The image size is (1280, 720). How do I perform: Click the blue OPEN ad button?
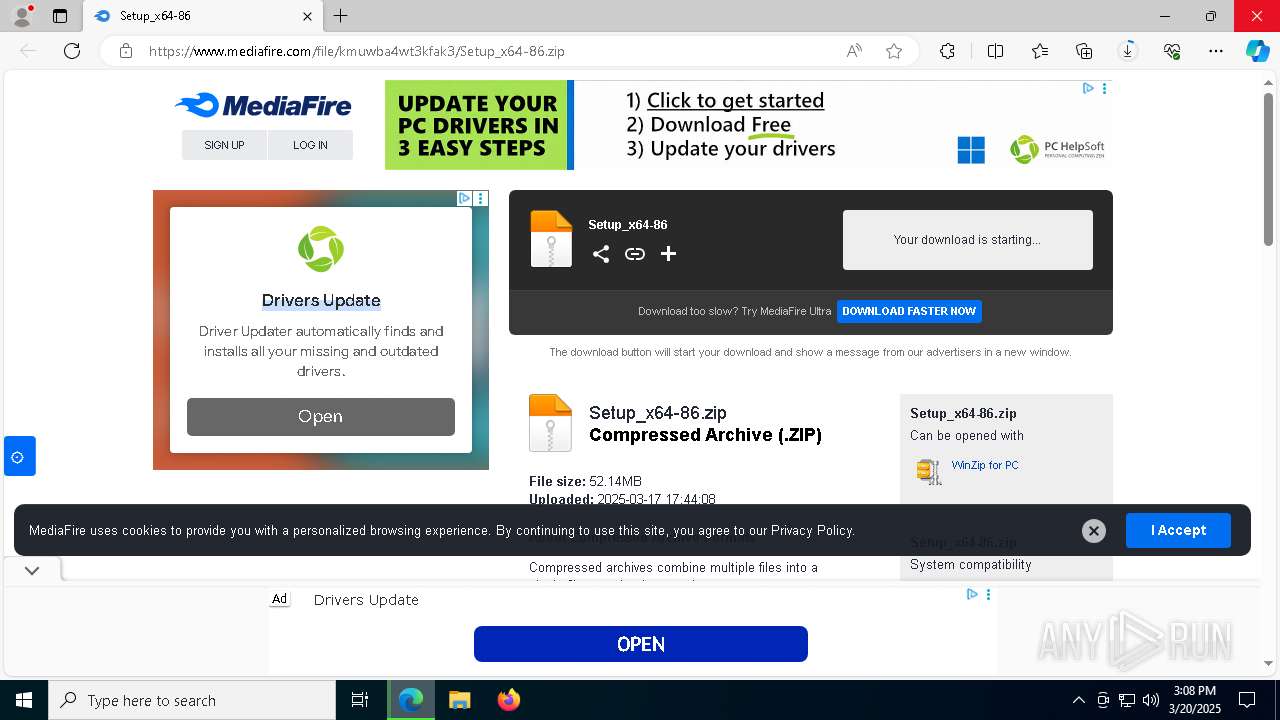[x=640, y=644]
